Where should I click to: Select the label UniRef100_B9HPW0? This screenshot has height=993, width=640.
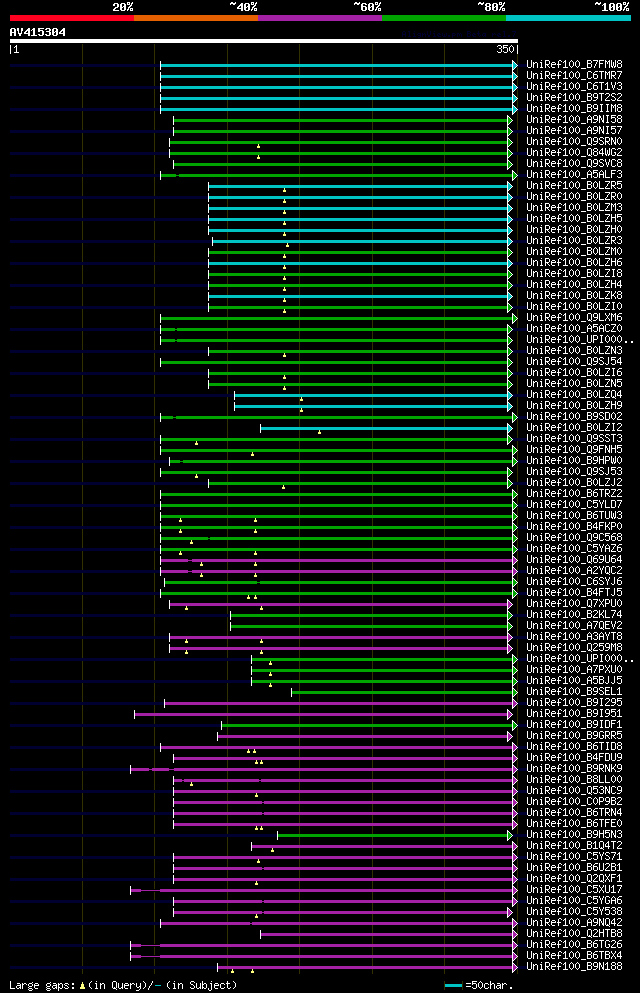pyautogui.click(x=574, y=461)
